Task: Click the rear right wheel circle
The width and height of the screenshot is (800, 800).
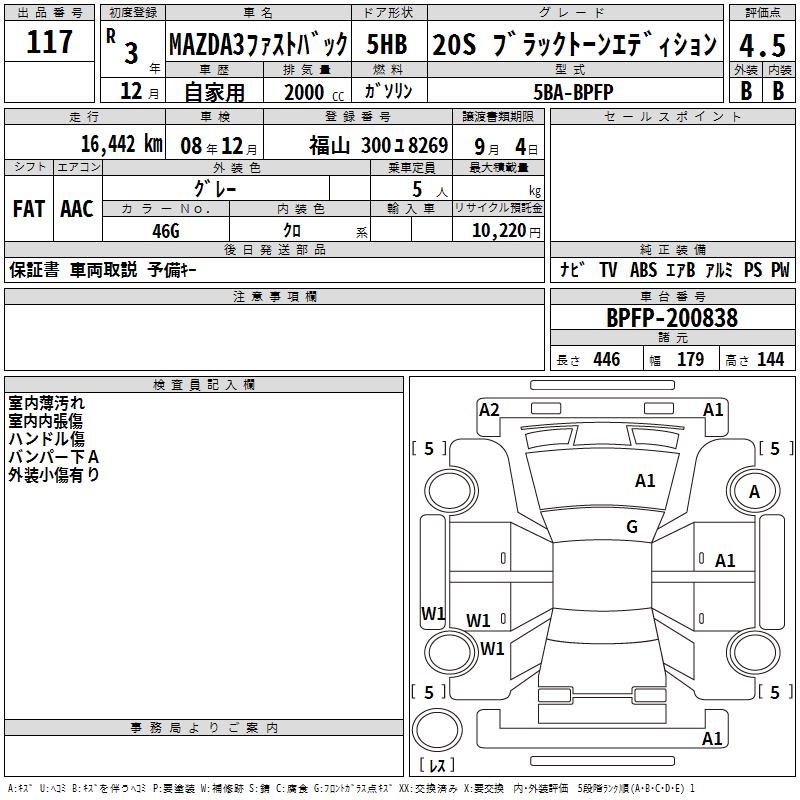Action: 753,652
